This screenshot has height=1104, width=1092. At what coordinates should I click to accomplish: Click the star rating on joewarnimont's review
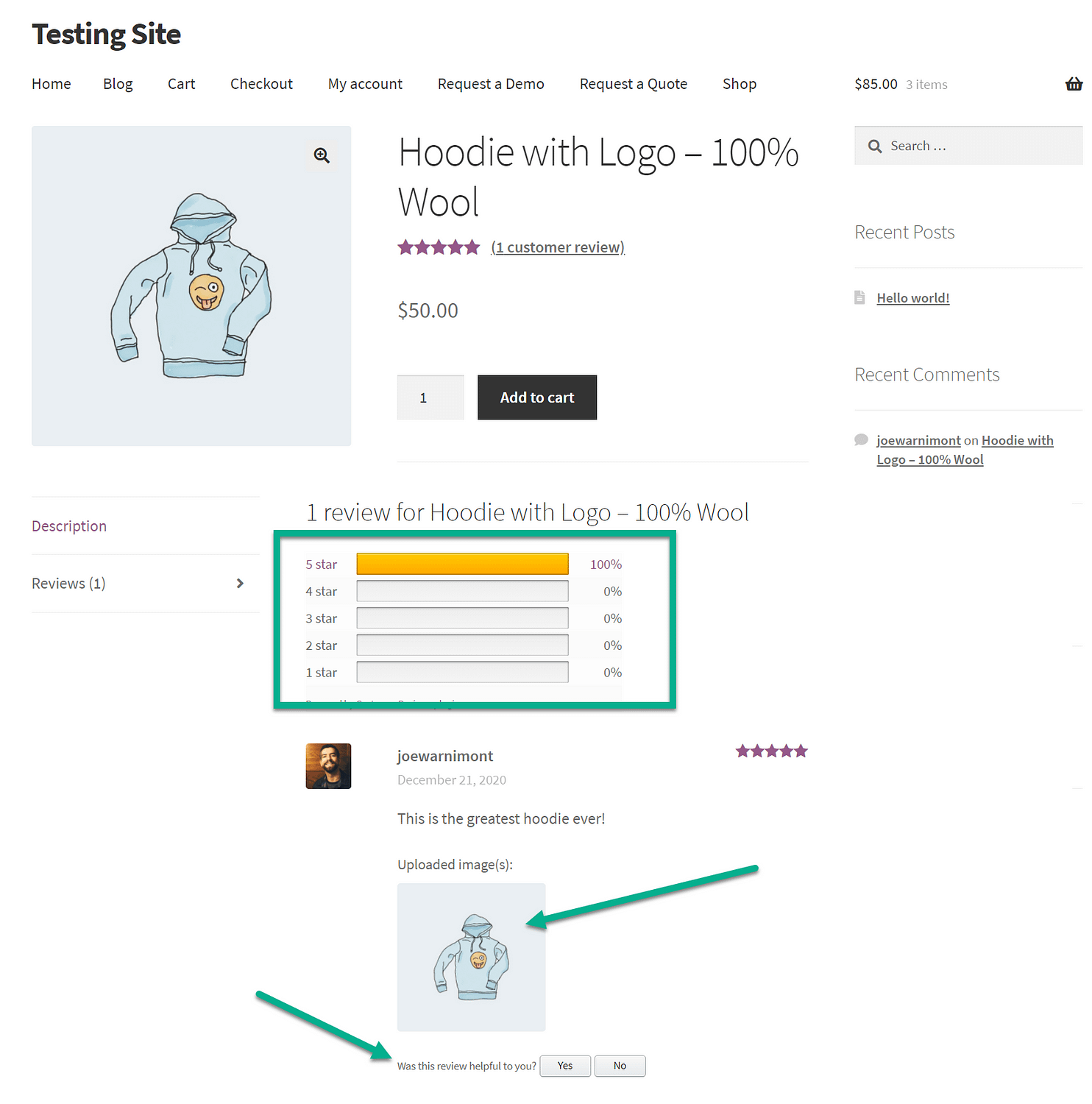click(x=771, y=751)
